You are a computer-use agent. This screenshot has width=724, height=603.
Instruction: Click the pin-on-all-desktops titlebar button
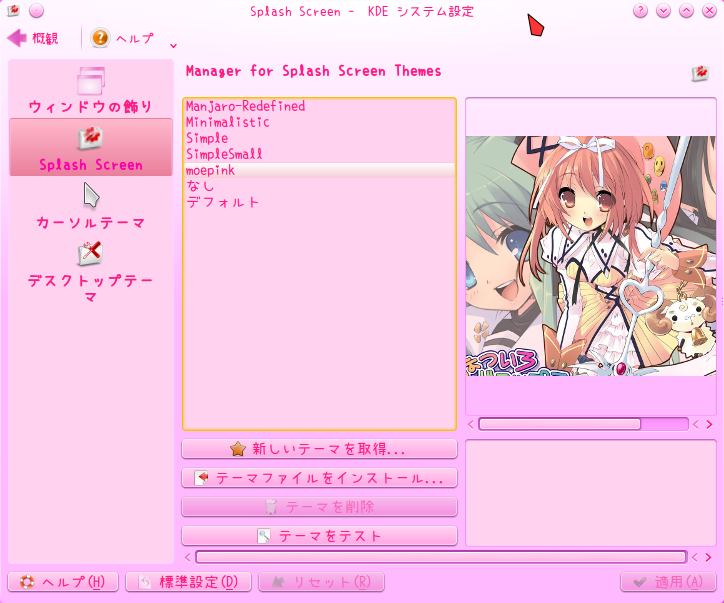click(x=36, y=11)
